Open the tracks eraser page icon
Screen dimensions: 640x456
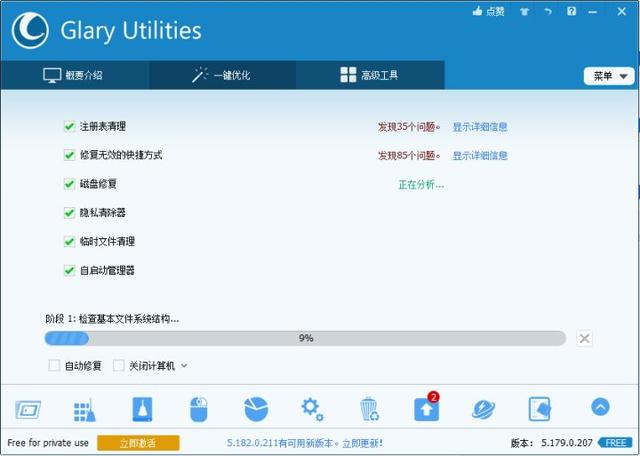coord(540,409)
